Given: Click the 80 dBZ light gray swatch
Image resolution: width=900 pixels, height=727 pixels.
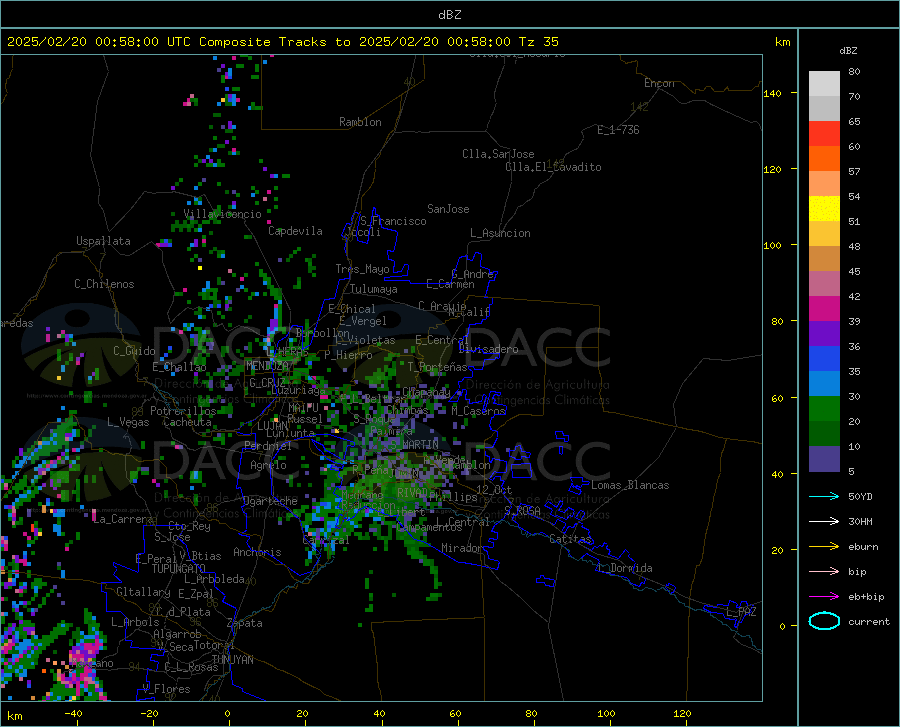Looking at the screenshot, I should pyautogui.click(x=824, y=83).
